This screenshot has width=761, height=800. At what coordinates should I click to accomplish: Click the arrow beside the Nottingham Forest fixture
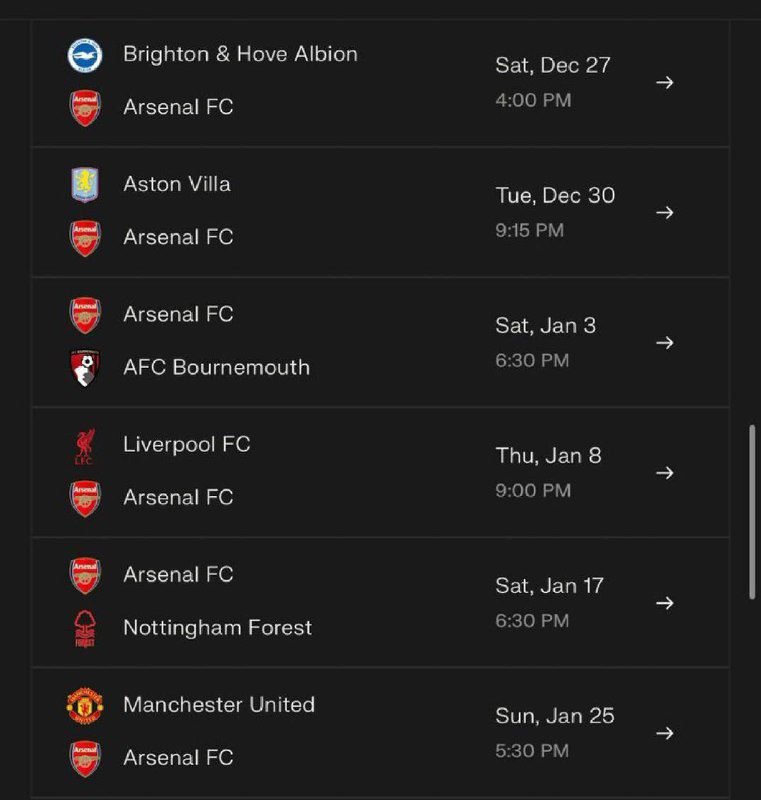click(664, 603)
